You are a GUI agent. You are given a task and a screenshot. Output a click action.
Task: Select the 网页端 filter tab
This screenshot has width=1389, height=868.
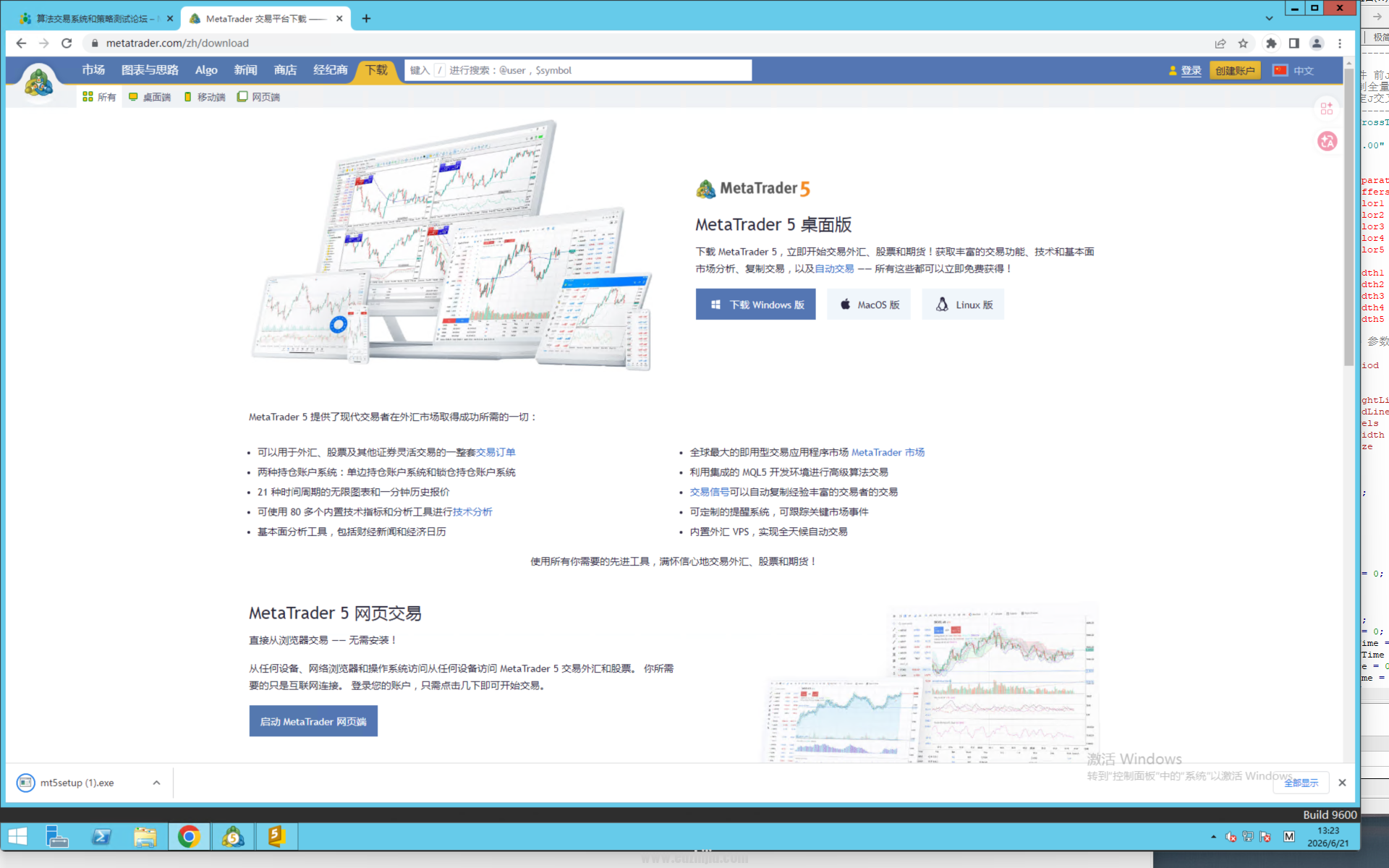[259, 97]
